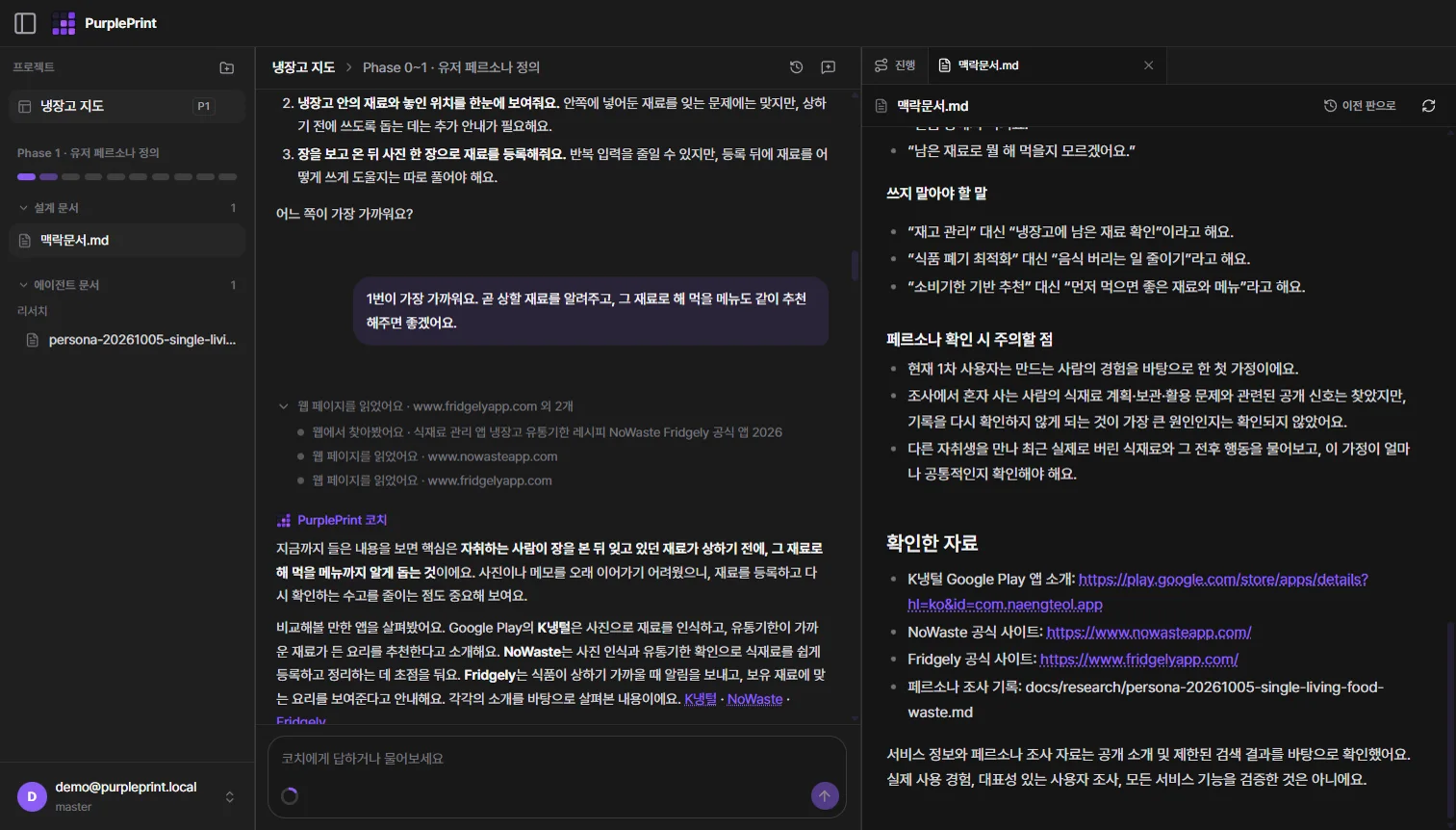
Task: Click the 확인한 자료 heading
Action: (x=932, y=543)
